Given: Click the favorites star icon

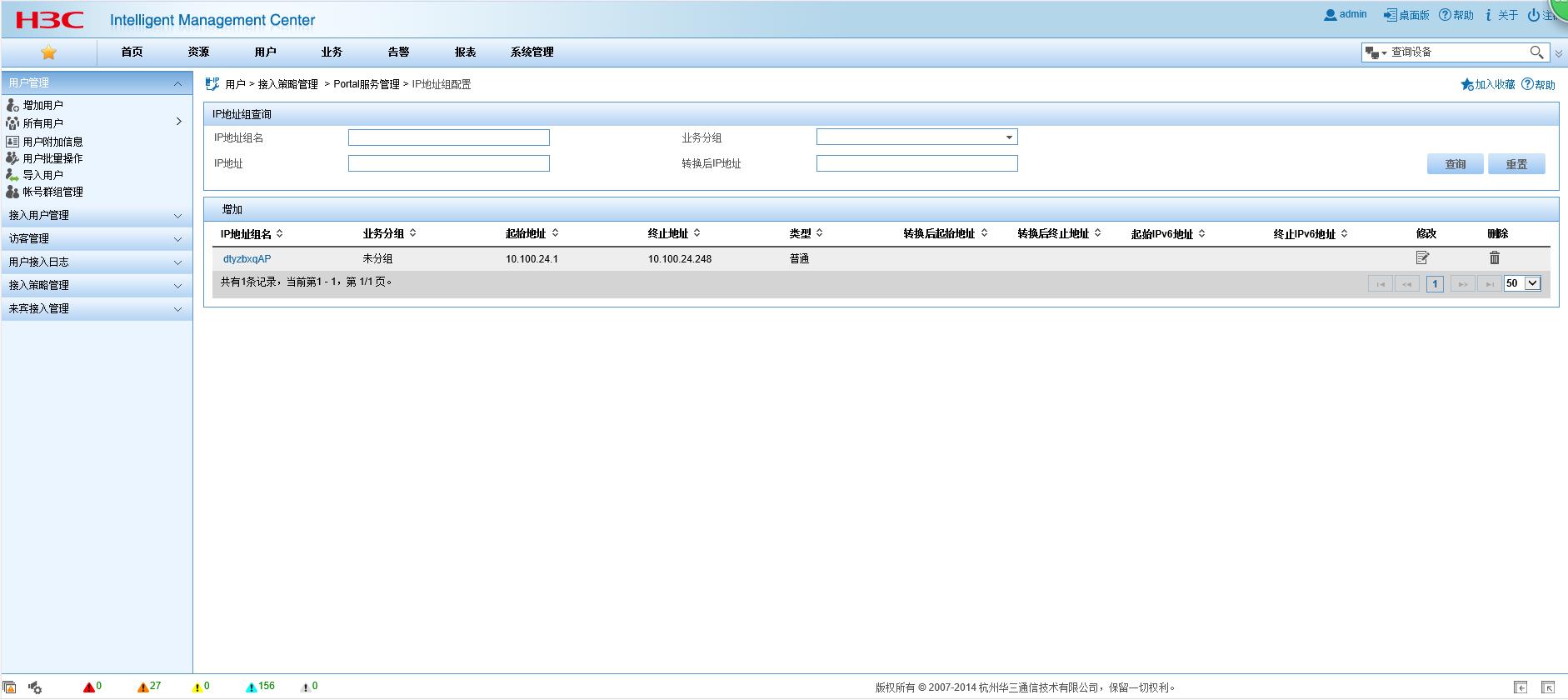Looking at the screenshot, I should 49,52.
